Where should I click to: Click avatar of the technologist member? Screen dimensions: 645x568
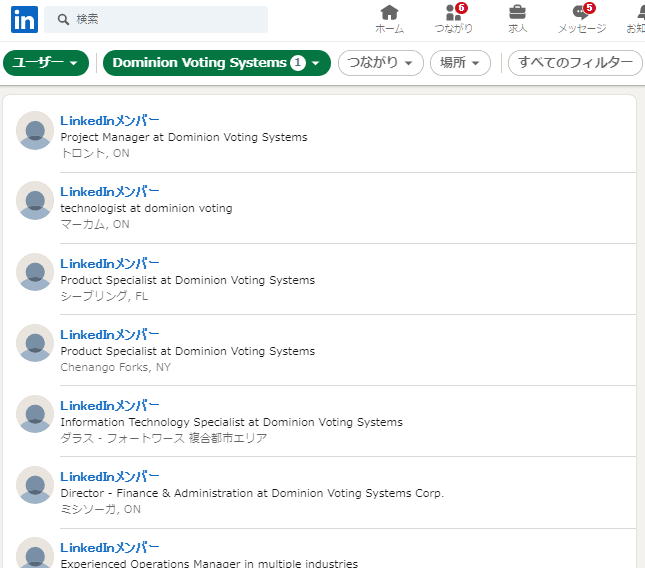(35, 201)
